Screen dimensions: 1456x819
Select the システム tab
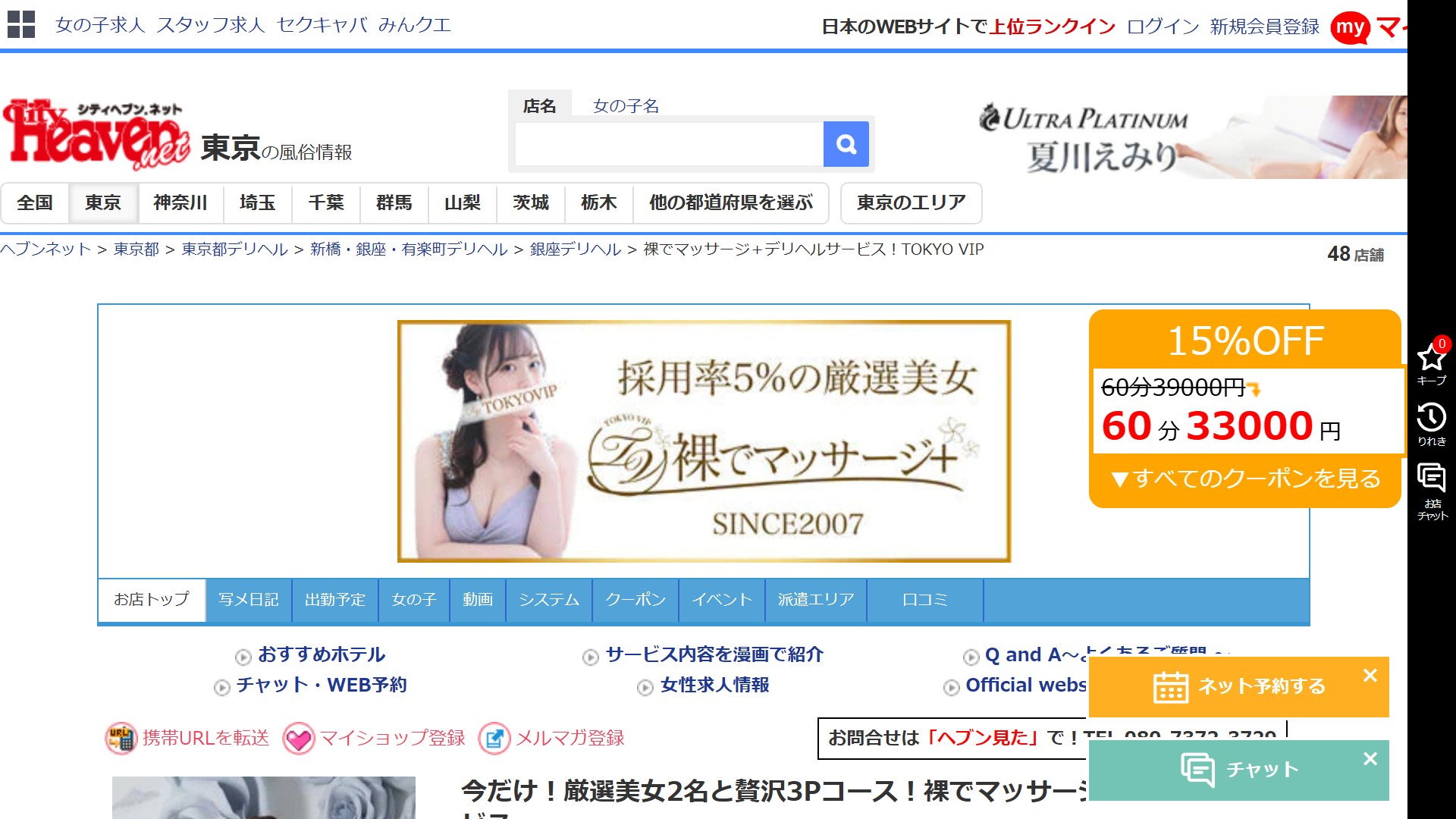point(549,600)
